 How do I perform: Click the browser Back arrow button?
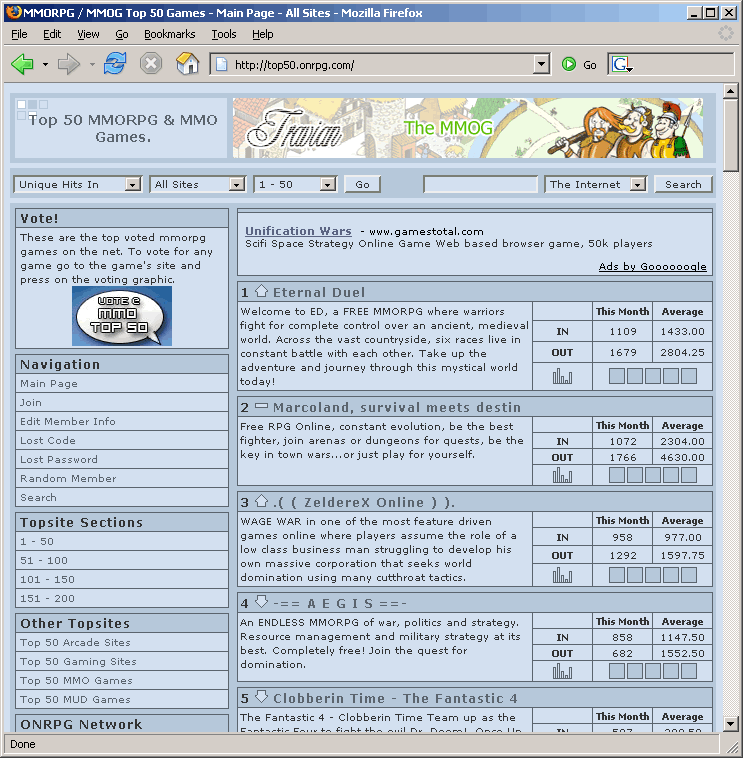pos(22,65)
